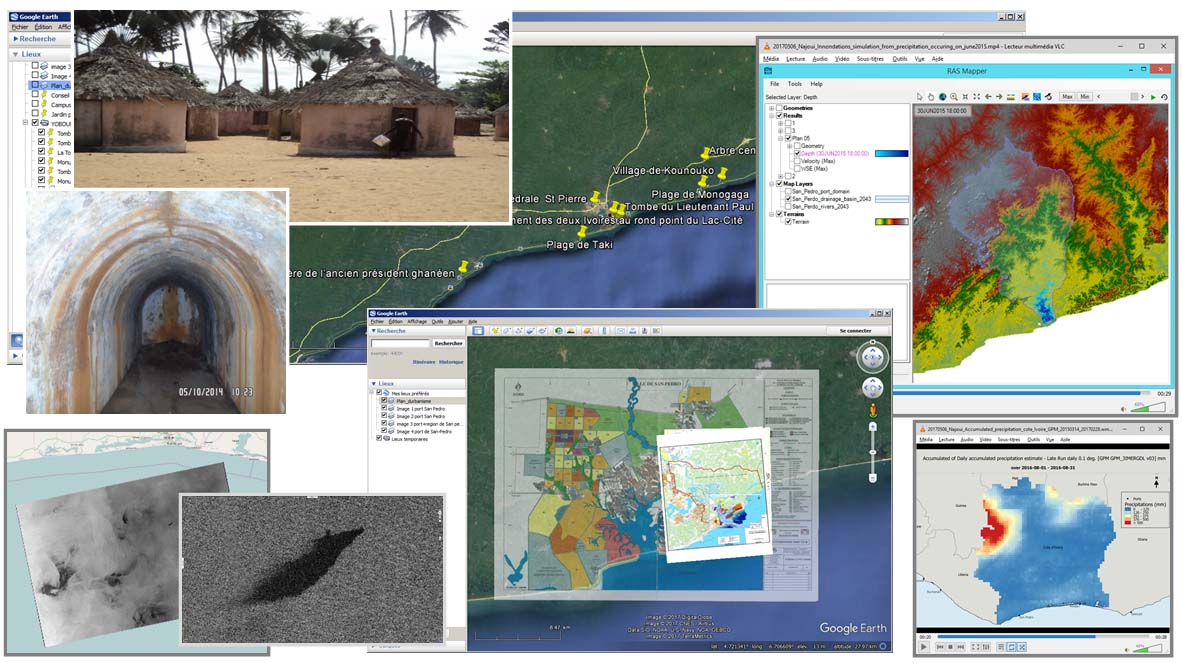The height and width of the screenshot is (663, 1182).
Task: Collapse the Lieux panel in San Pedro Google Earth
Action: tap(373, 383)
